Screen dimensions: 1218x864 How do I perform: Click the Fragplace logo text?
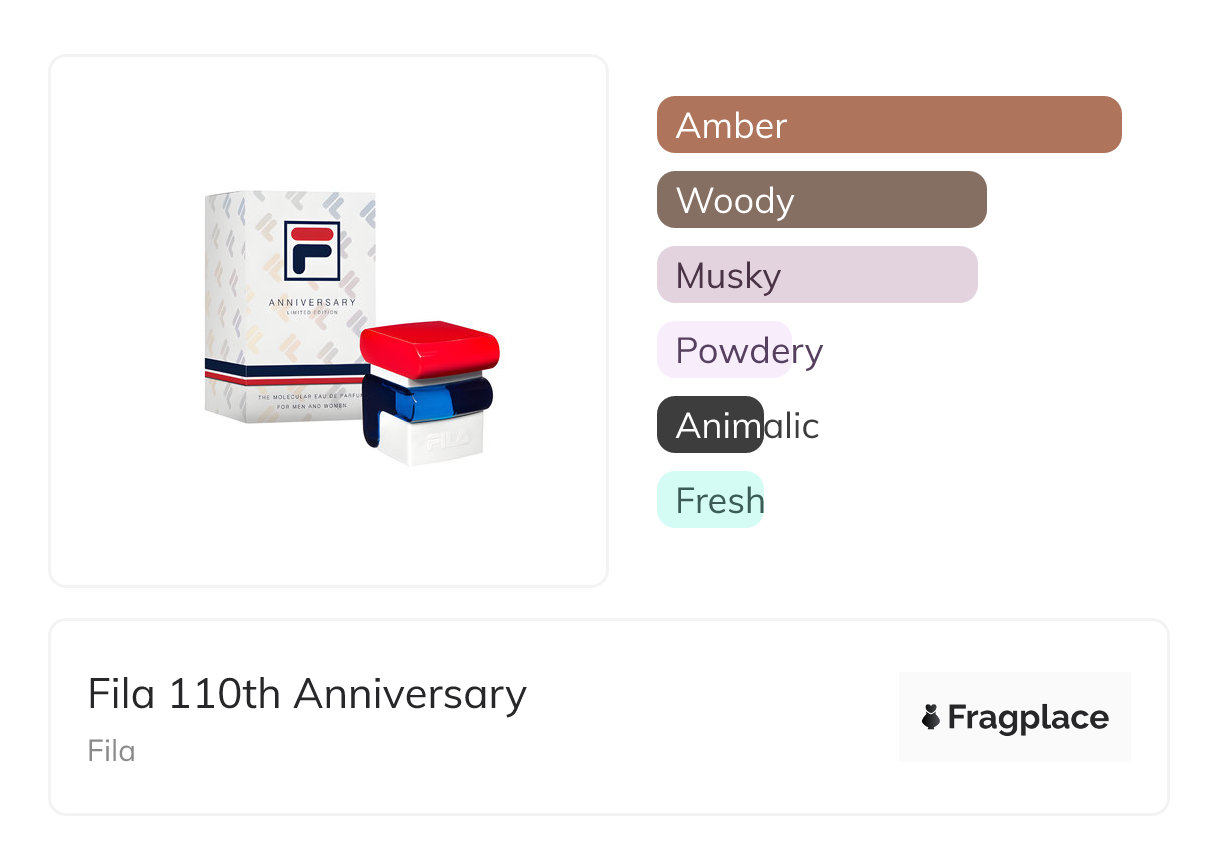pos(1027,717)
